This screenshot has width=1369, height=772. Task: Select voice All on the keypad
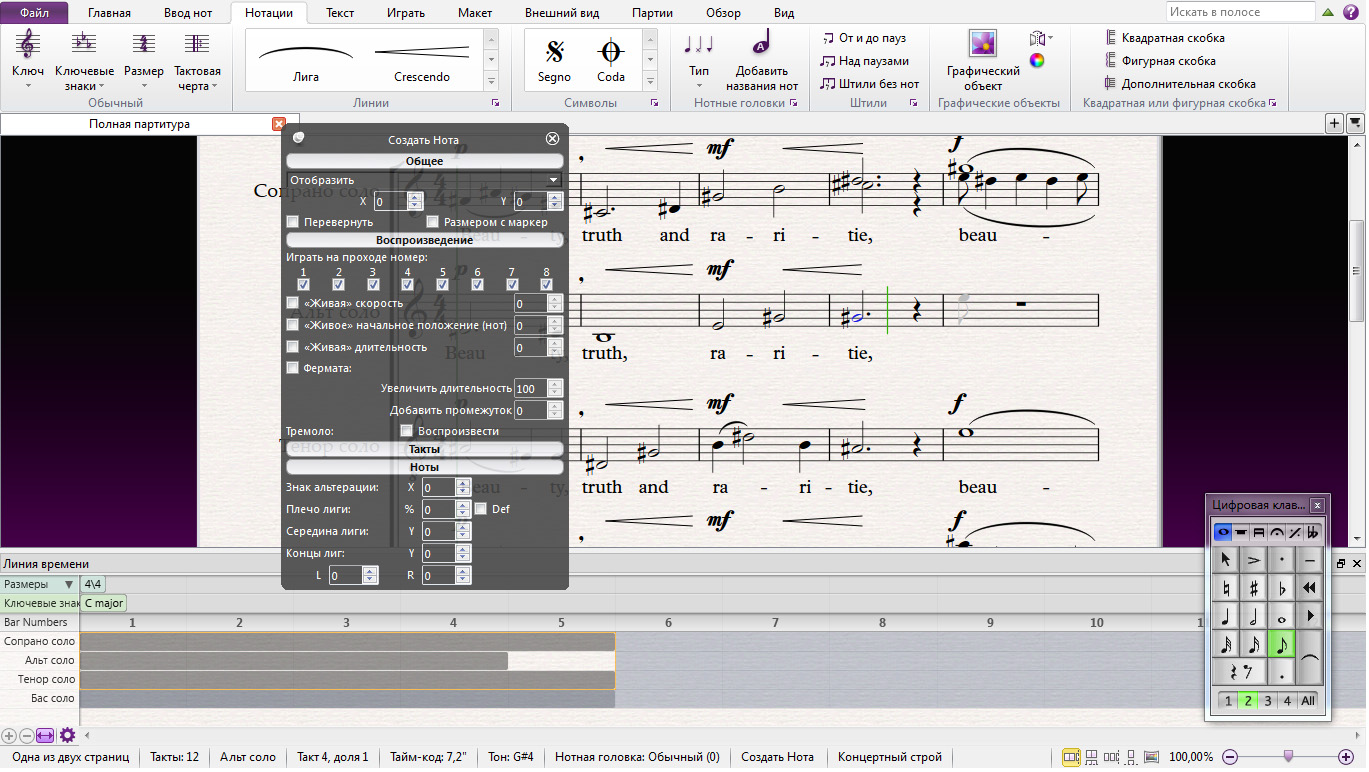click(x=1308, y=701)
